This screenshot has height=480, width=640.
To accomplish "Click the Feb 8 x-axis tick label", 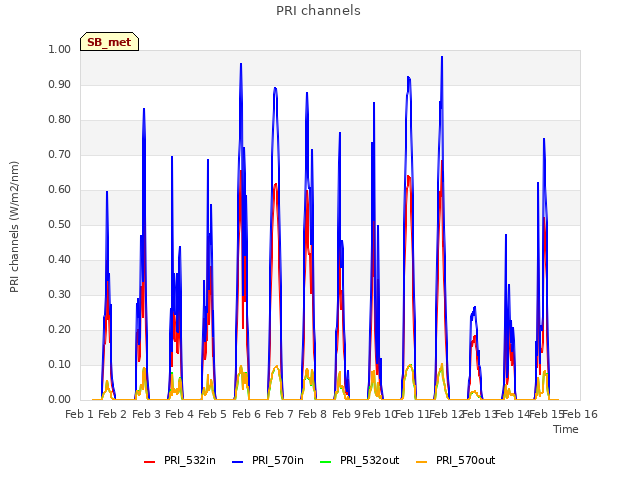I will click(313, 414).
